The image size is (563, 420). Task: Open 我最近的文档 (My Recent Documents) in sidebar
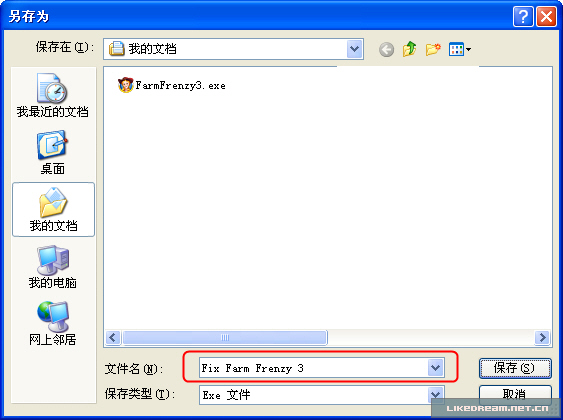point(53,95)
